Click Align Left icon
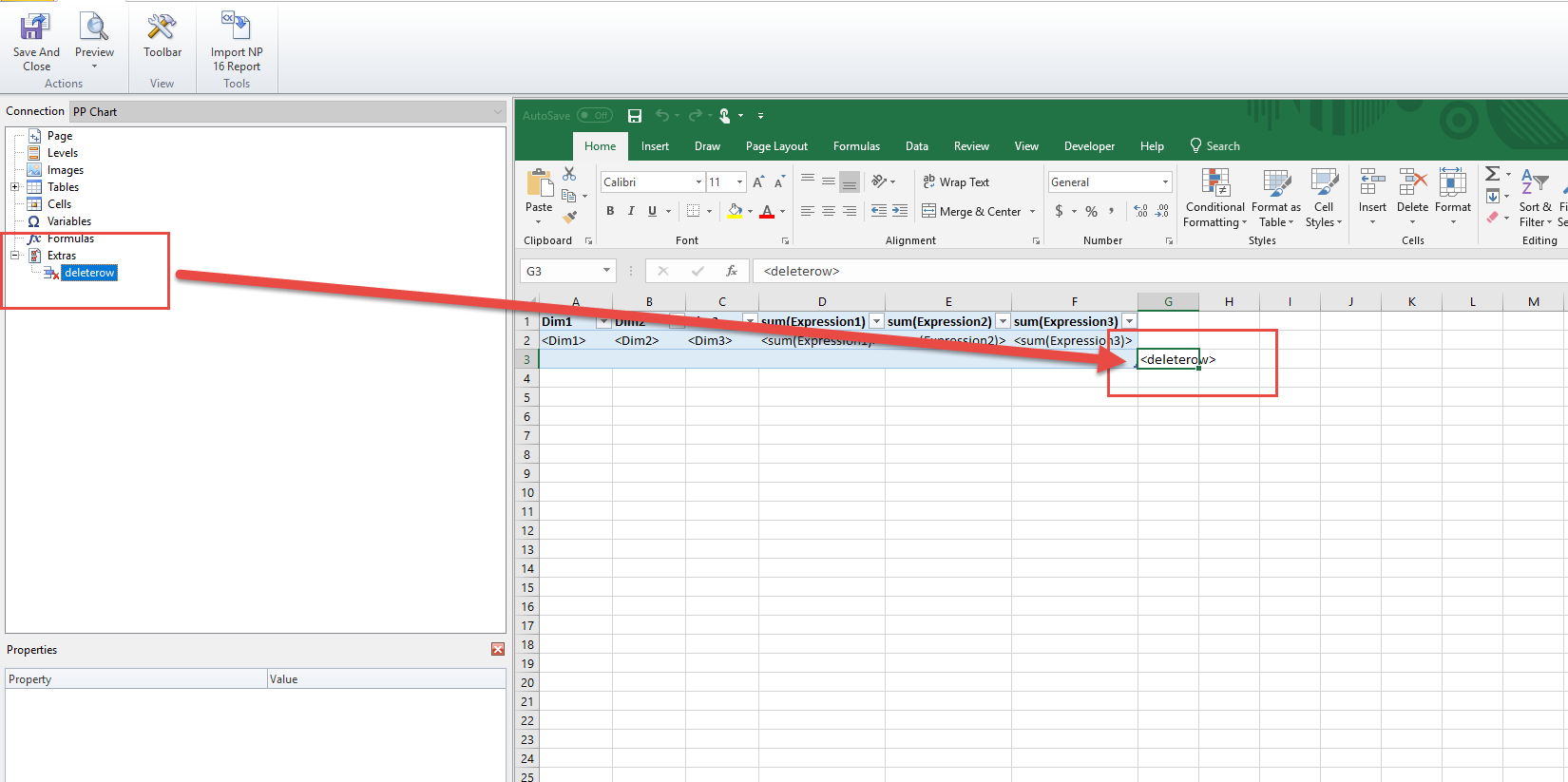 (808, 211)
